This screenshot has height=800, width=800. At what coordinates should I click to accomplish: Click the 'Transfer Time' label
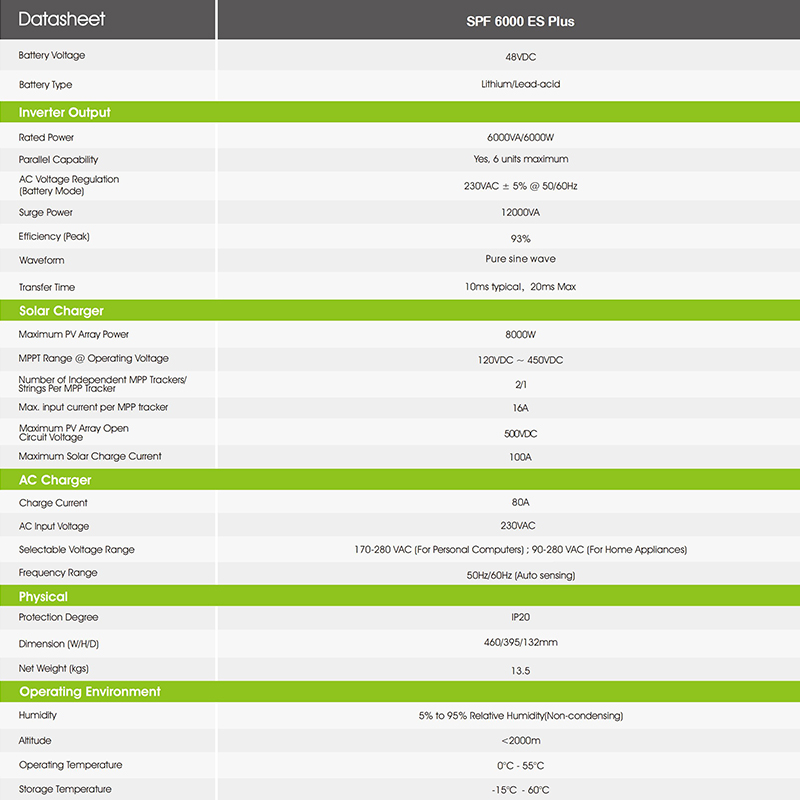click(46, 287)
